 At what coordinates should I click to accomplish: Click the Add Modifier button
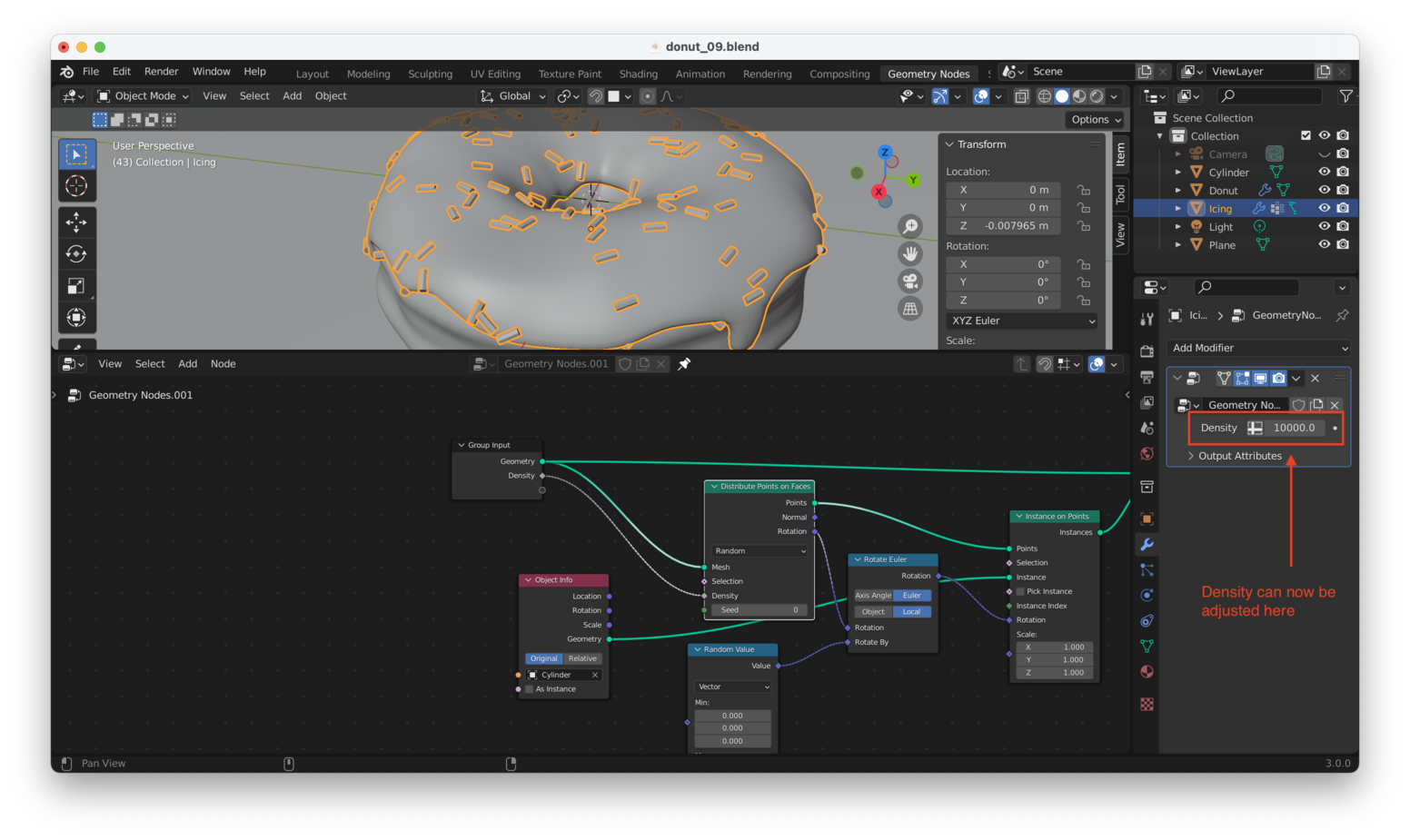click(x=1258, y=348)
